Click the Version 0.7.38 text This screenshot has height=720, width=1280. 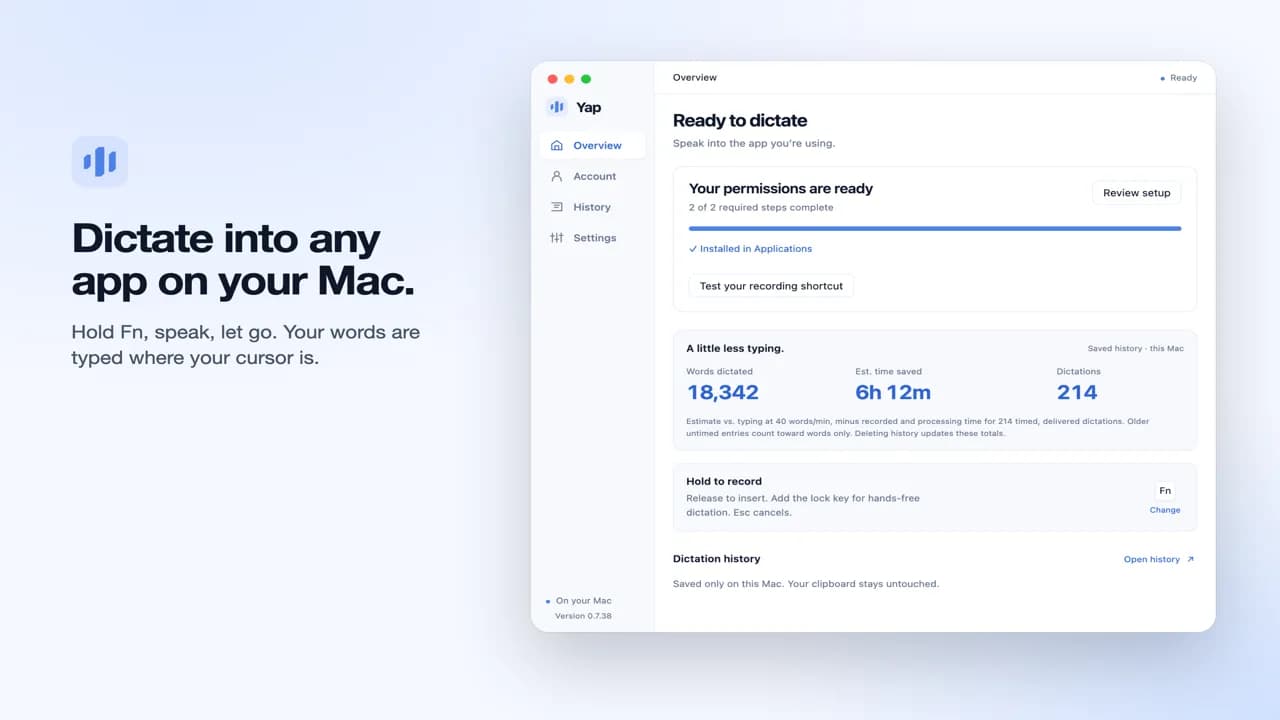583,616
